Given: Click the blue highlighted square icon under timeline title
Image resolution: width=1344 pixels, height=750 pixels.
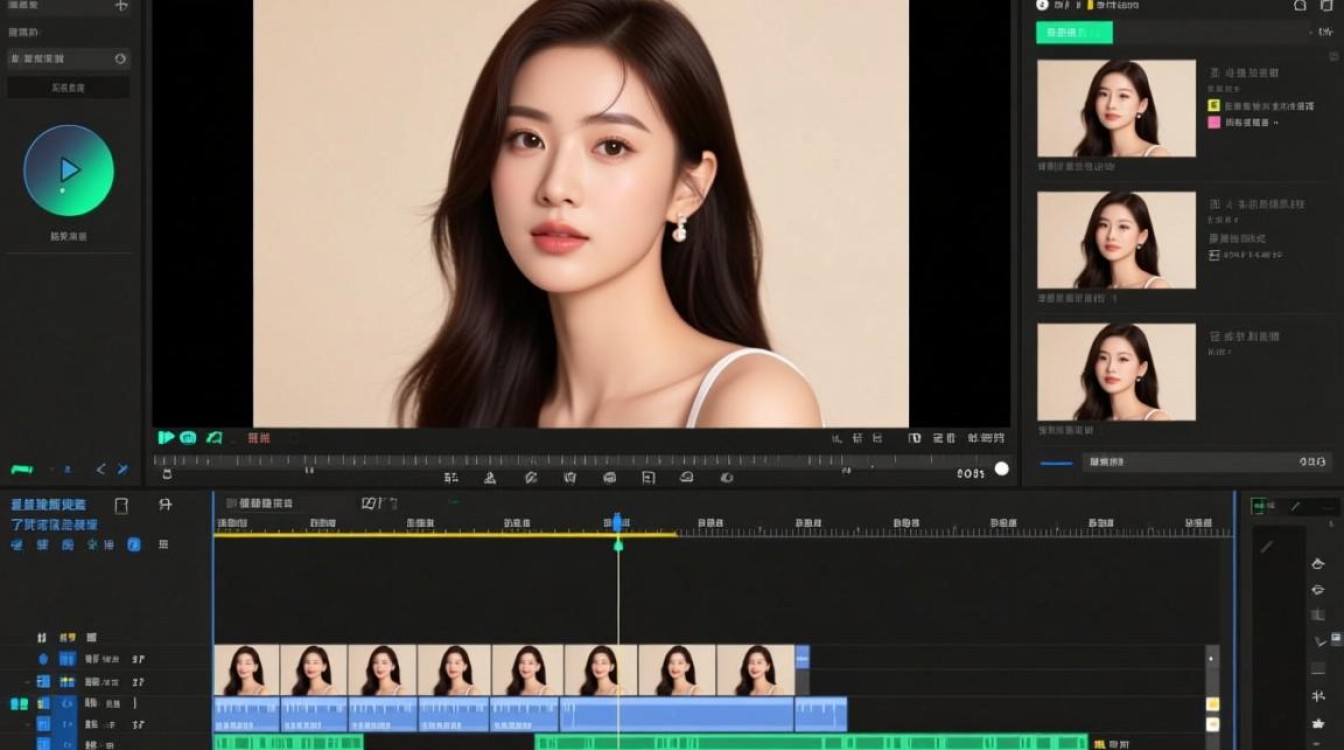Looking at the screenshot, I should (x=134, y=545).
